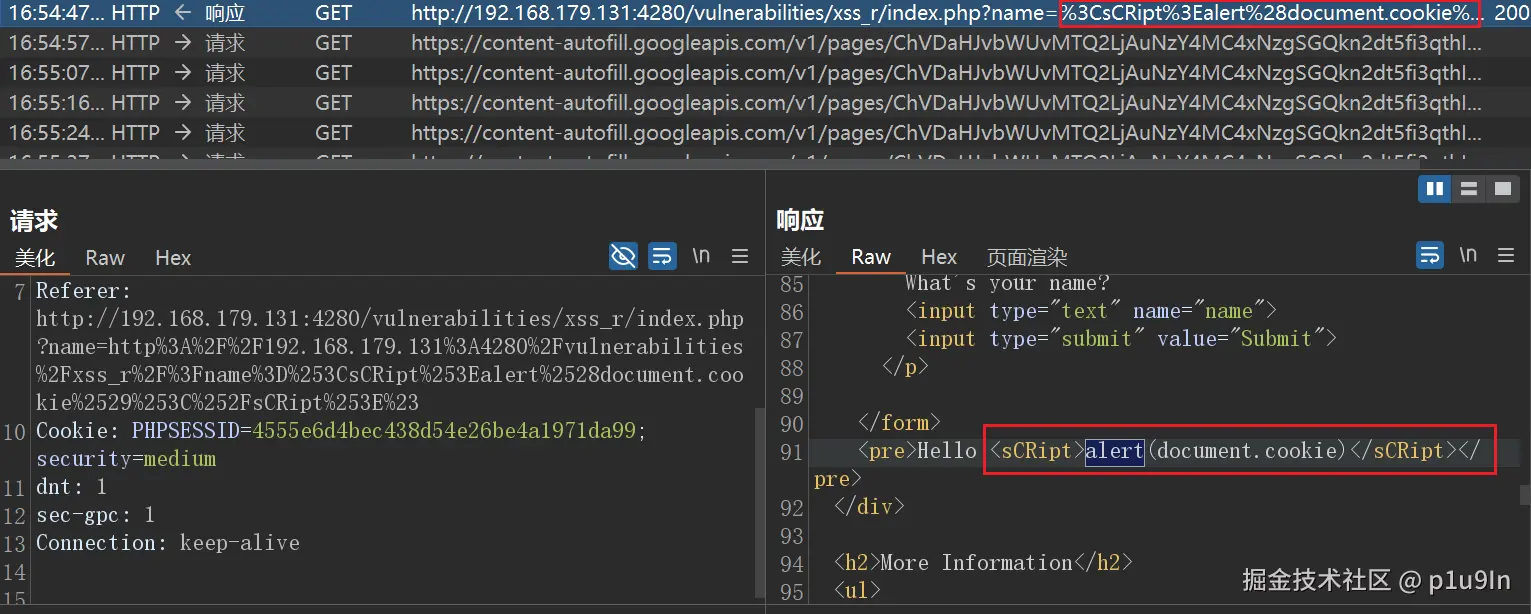Select the 16:54:47 response history row
The width and height of the screenshot is (1531, 614).
(765, 14)
